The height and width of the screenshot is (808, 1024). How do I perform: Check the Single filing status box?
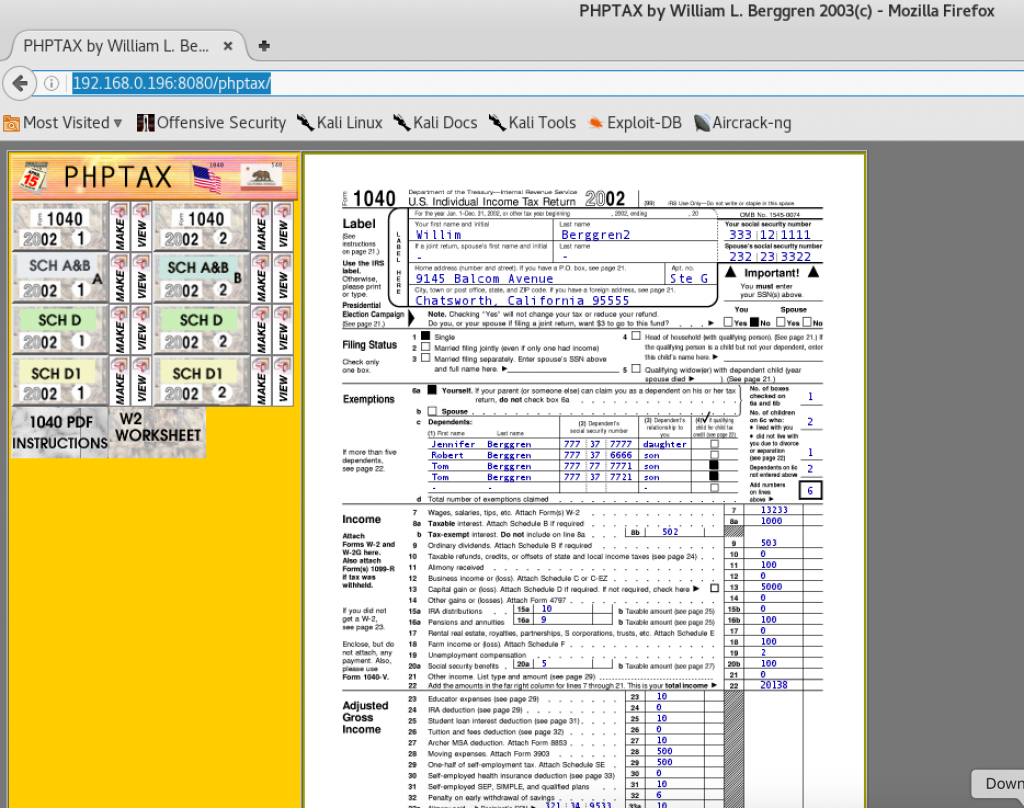pos(426,336)
